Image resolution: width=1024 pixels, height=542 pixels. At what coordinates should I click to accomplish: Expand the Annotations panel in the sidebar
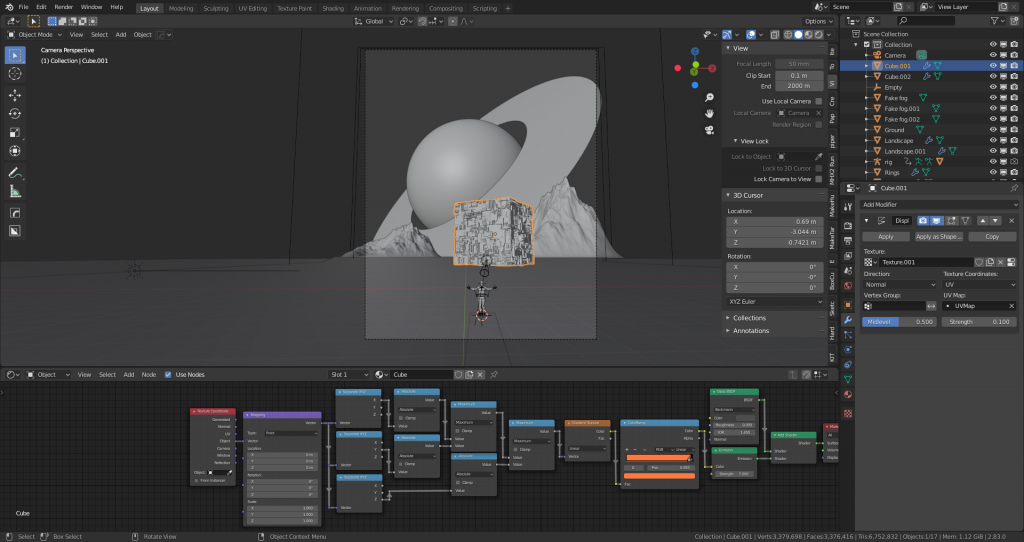tap(750, 331)
